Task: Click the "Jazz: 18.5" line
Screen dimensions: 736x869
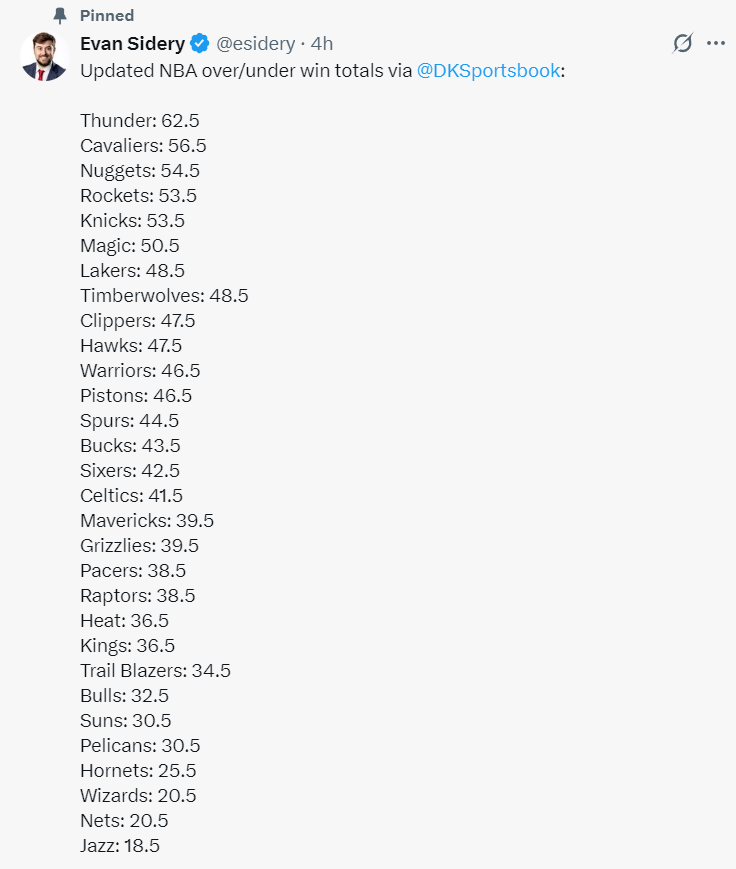Action: point(120,845)
